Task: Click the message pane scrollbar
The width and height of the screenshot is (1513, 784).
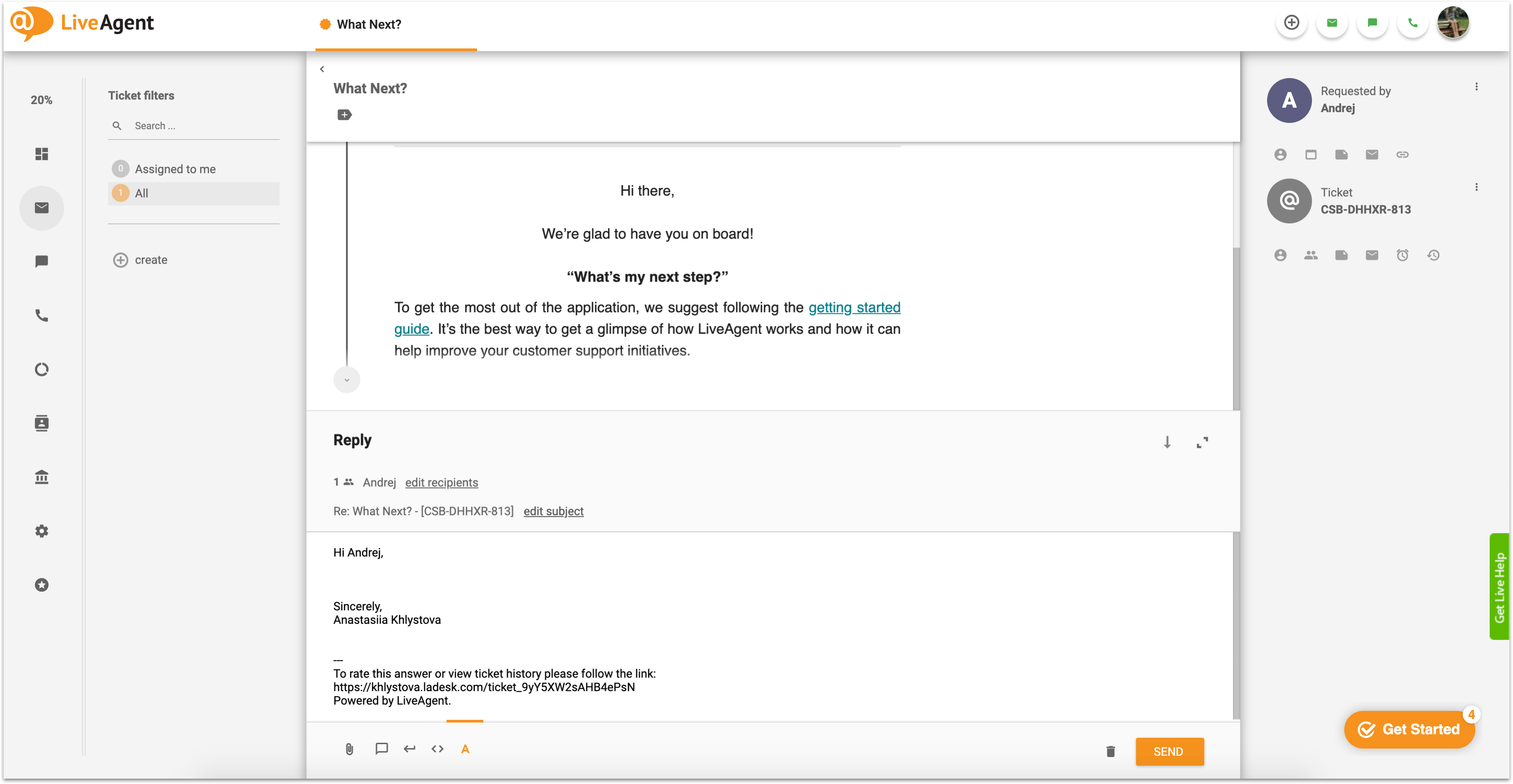Action: click(1236, 328)
